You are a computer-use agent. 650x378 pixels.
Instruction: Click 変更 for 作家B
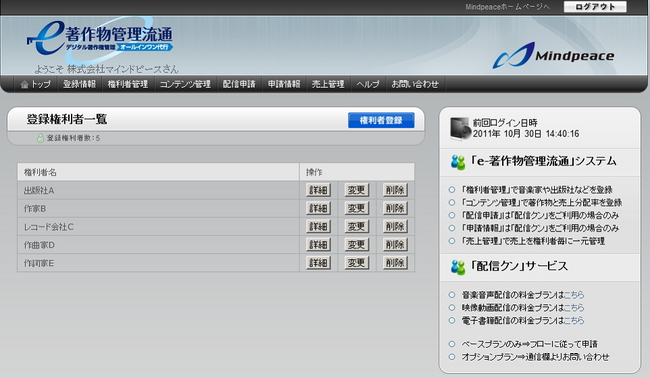(357, 208)
